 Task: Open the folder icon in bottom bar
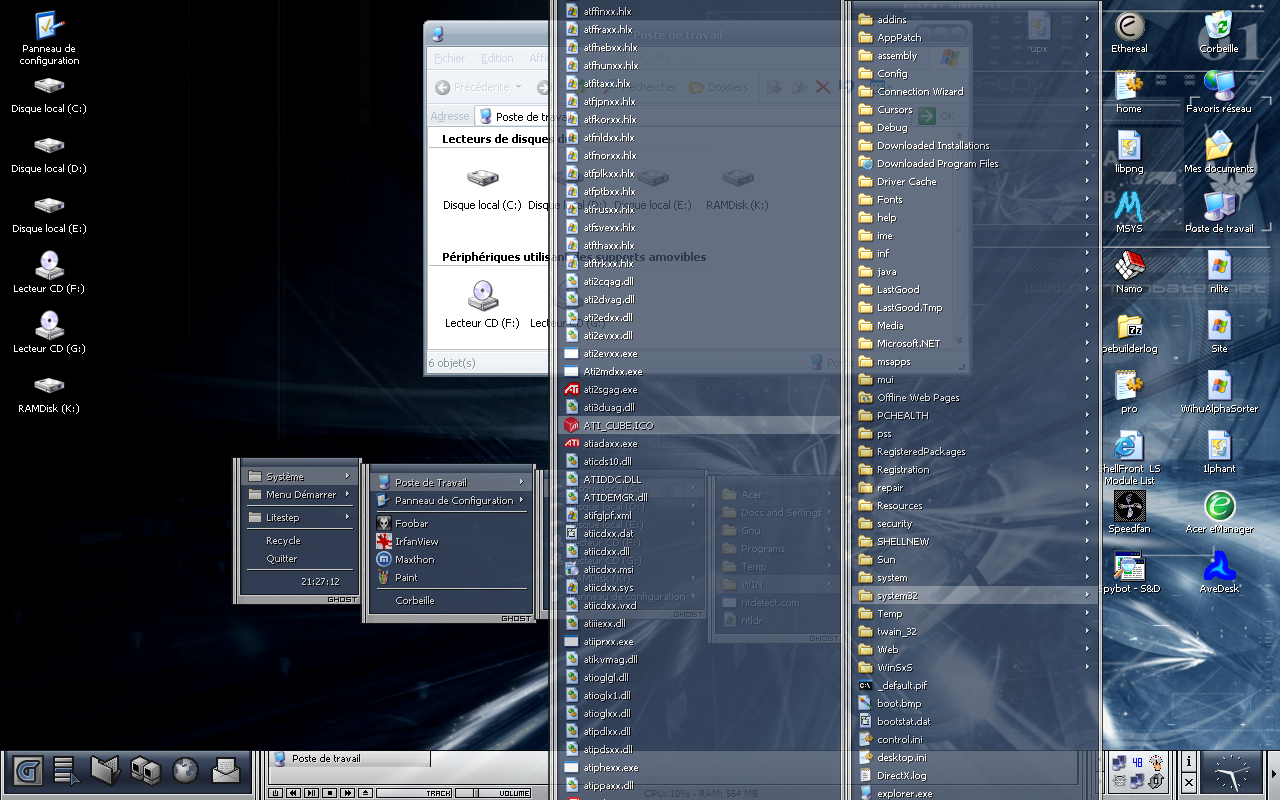tap(105, 770)
